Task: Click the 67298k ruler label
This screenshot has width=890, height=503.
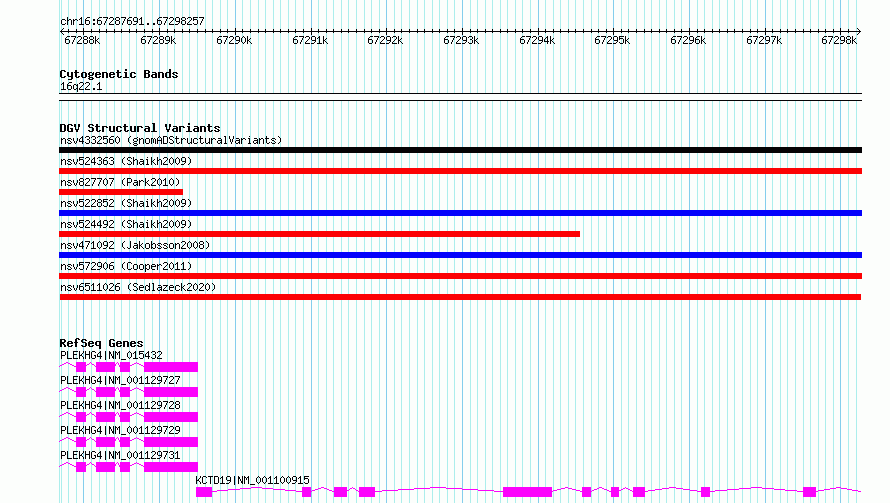Action: point(839,40)
